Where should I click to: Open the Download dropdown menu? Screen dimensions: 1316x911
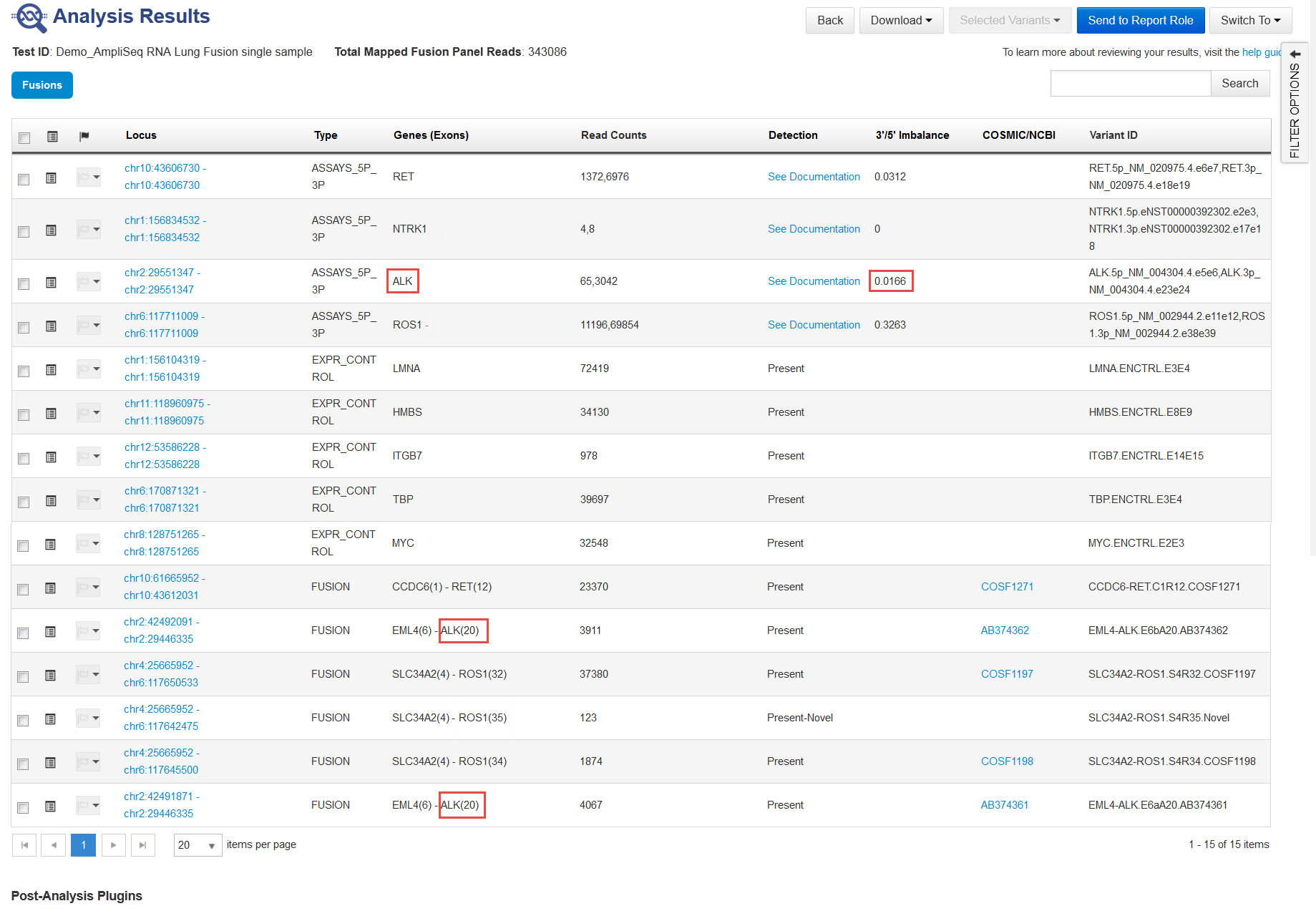tap(900, 20)
